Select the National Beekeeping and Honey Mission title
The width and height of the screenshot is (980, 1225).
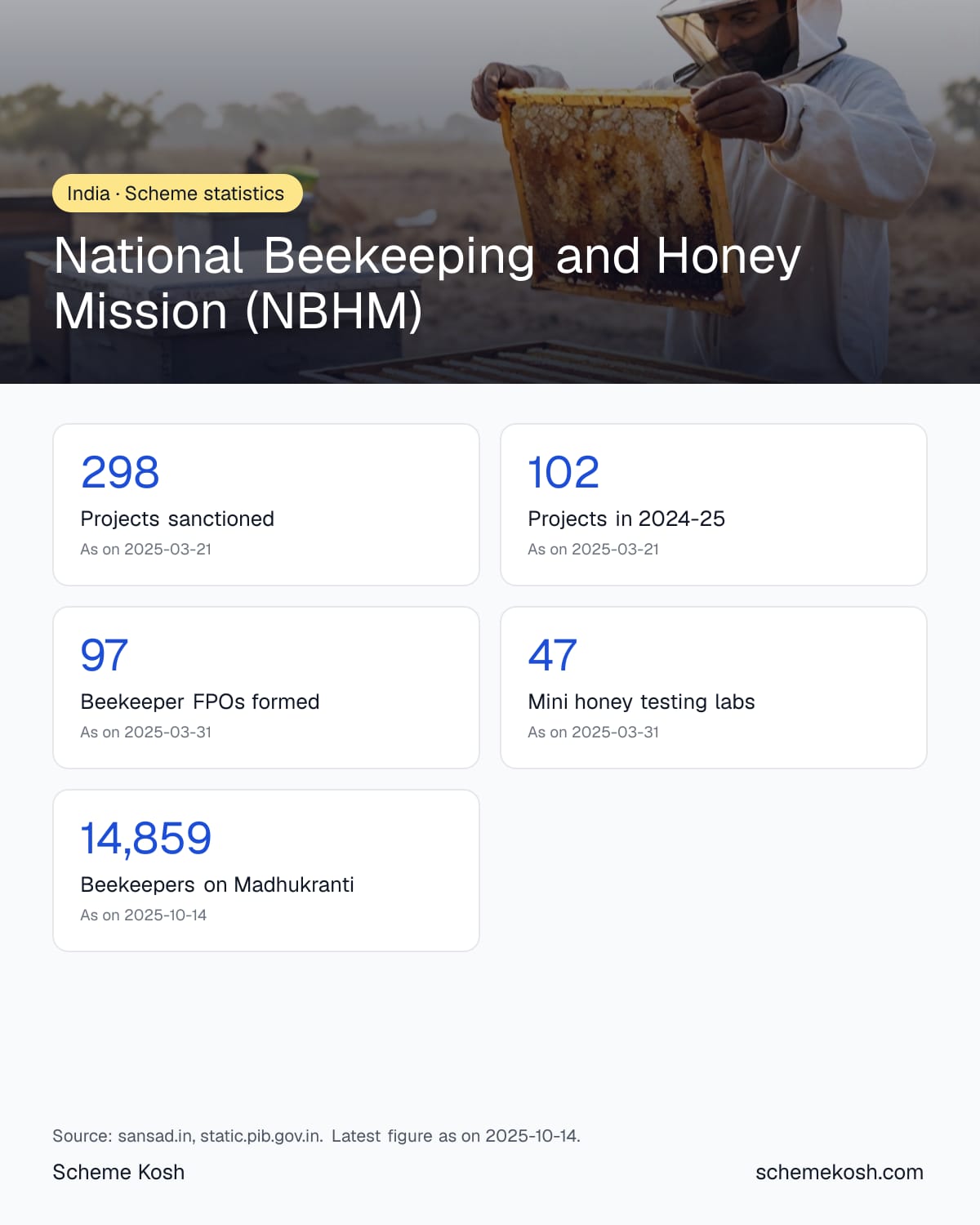427,283
